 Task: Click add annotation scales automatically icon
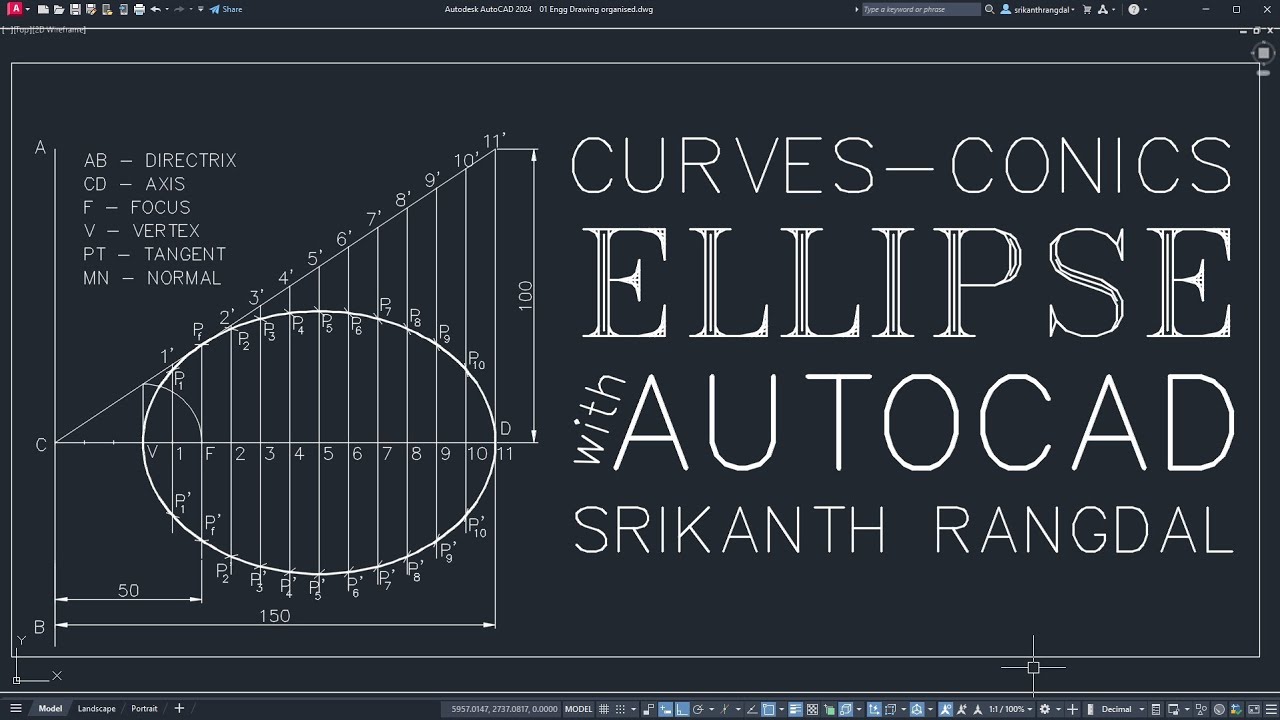point(961,709)
